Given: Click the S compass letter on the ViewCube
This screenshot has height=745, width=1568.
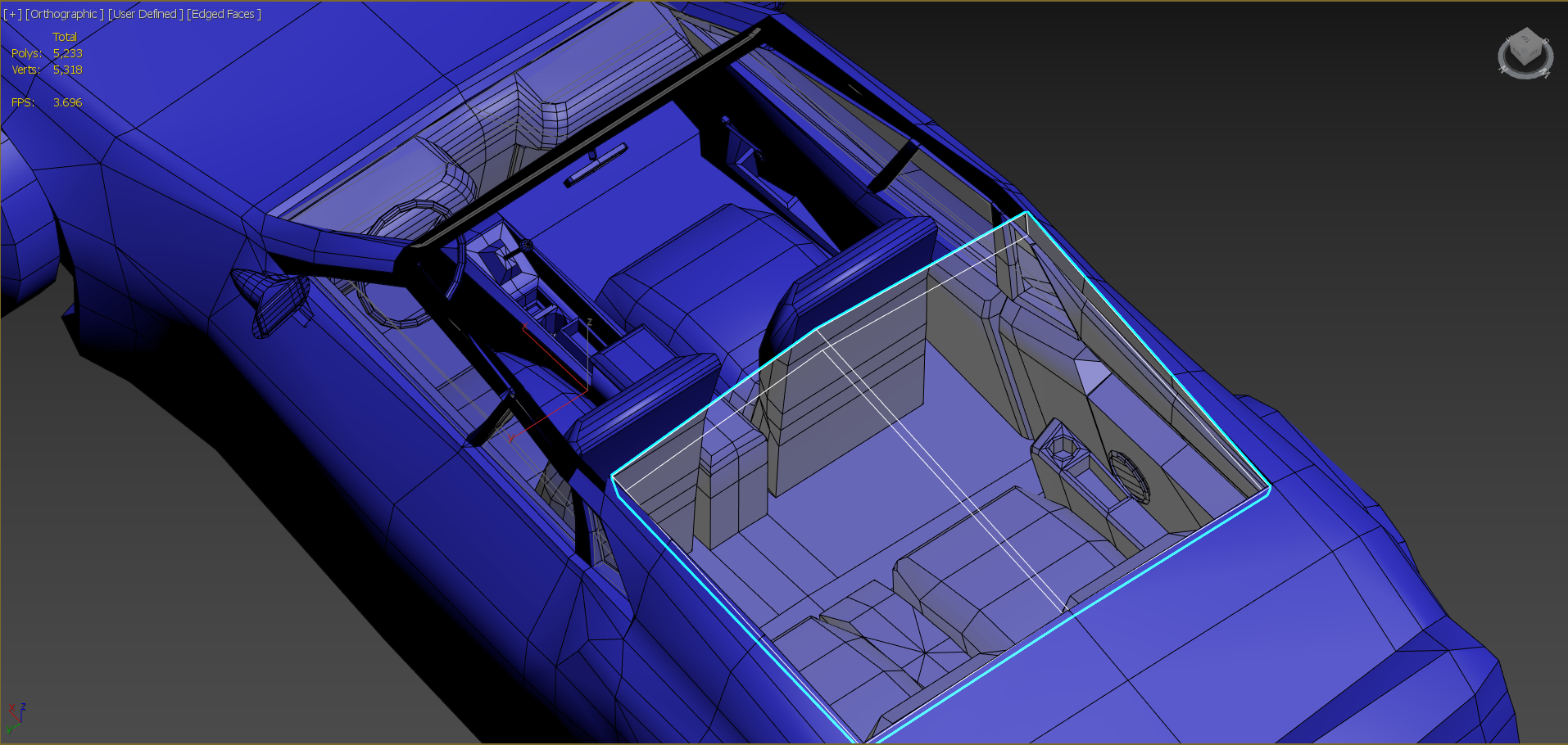Looking at the screenshot, I should (x=1546, y=40).
